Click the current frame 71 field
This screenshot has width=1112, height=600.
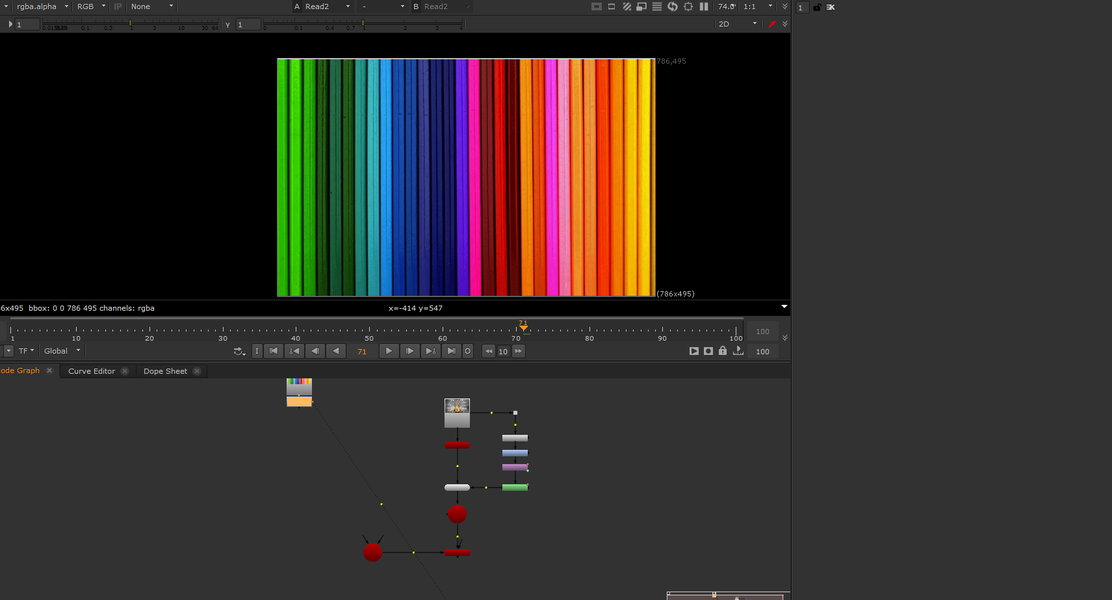[362, 351]
